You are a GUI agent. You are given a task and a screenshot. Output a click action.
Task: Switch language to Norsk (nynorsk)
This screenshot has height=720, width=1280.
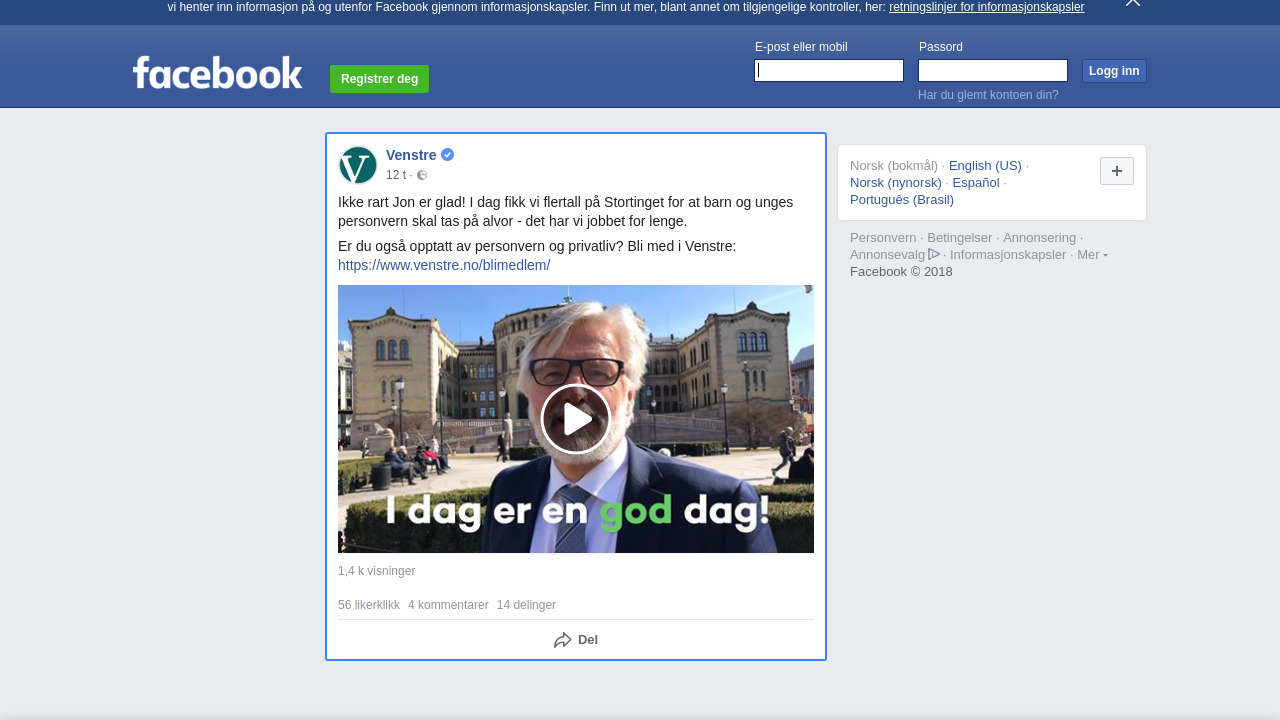point(896,183)
